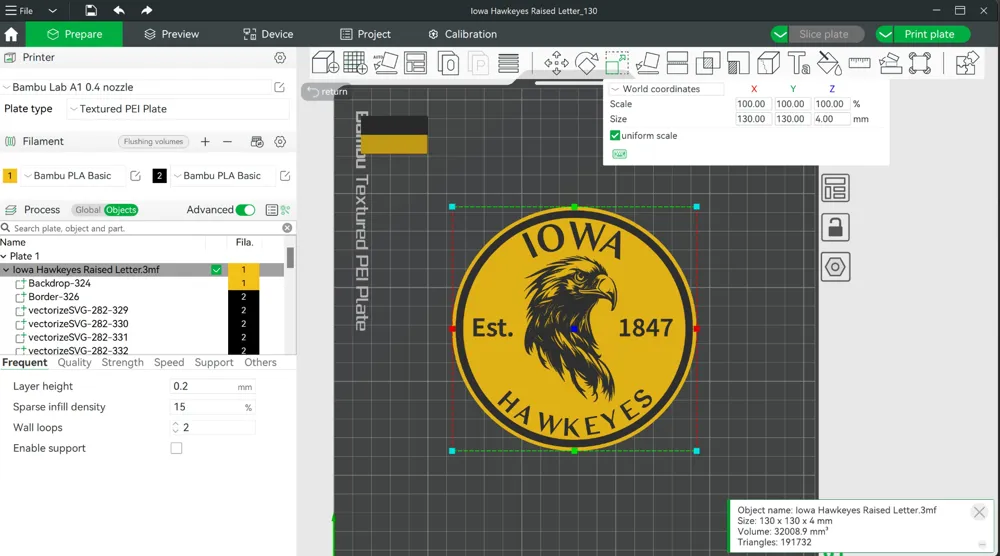Click the Arrange all objects icon
1000x556 pixels.
[x=416, y=64]
